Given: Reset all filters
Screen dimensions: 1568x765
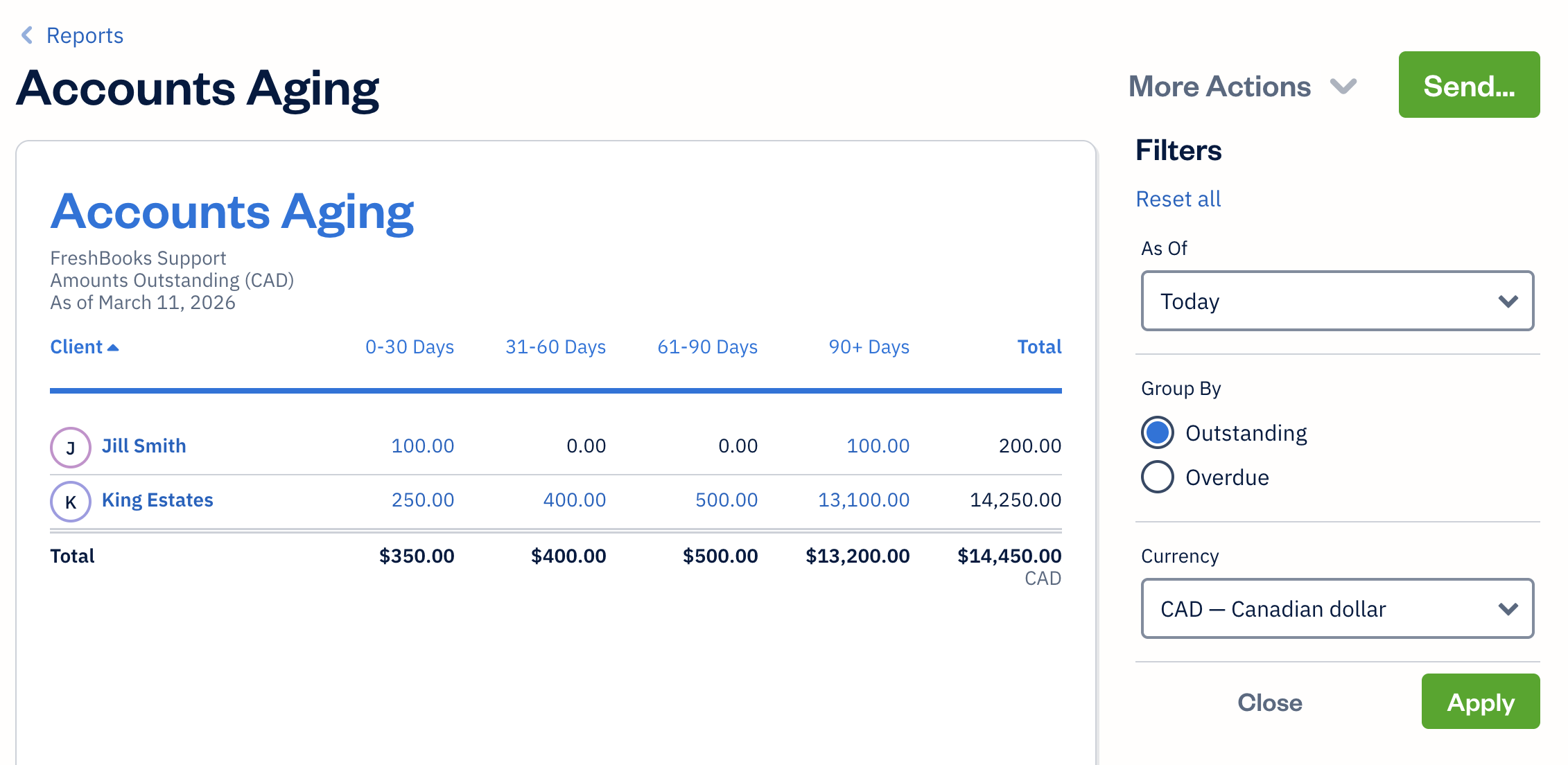Looking at the screenshot, I should (x=1178, y=199).
